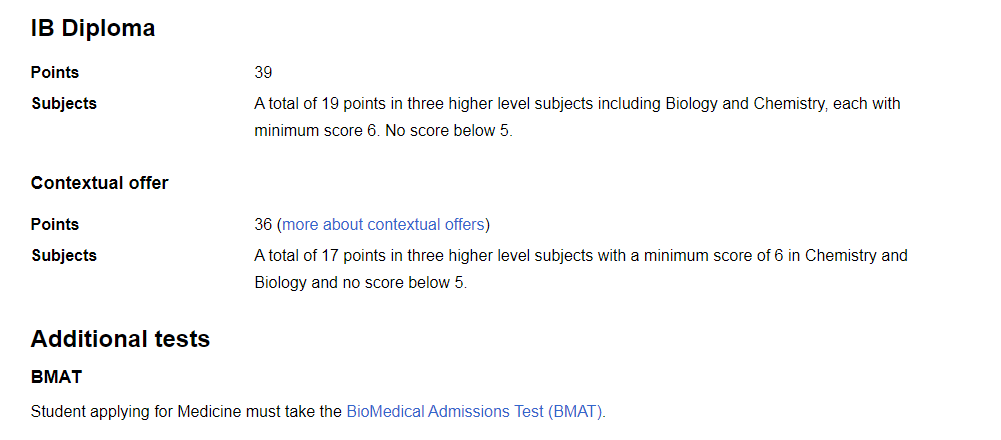Click the 'Contextual offer' subheading

click(100, 183)
